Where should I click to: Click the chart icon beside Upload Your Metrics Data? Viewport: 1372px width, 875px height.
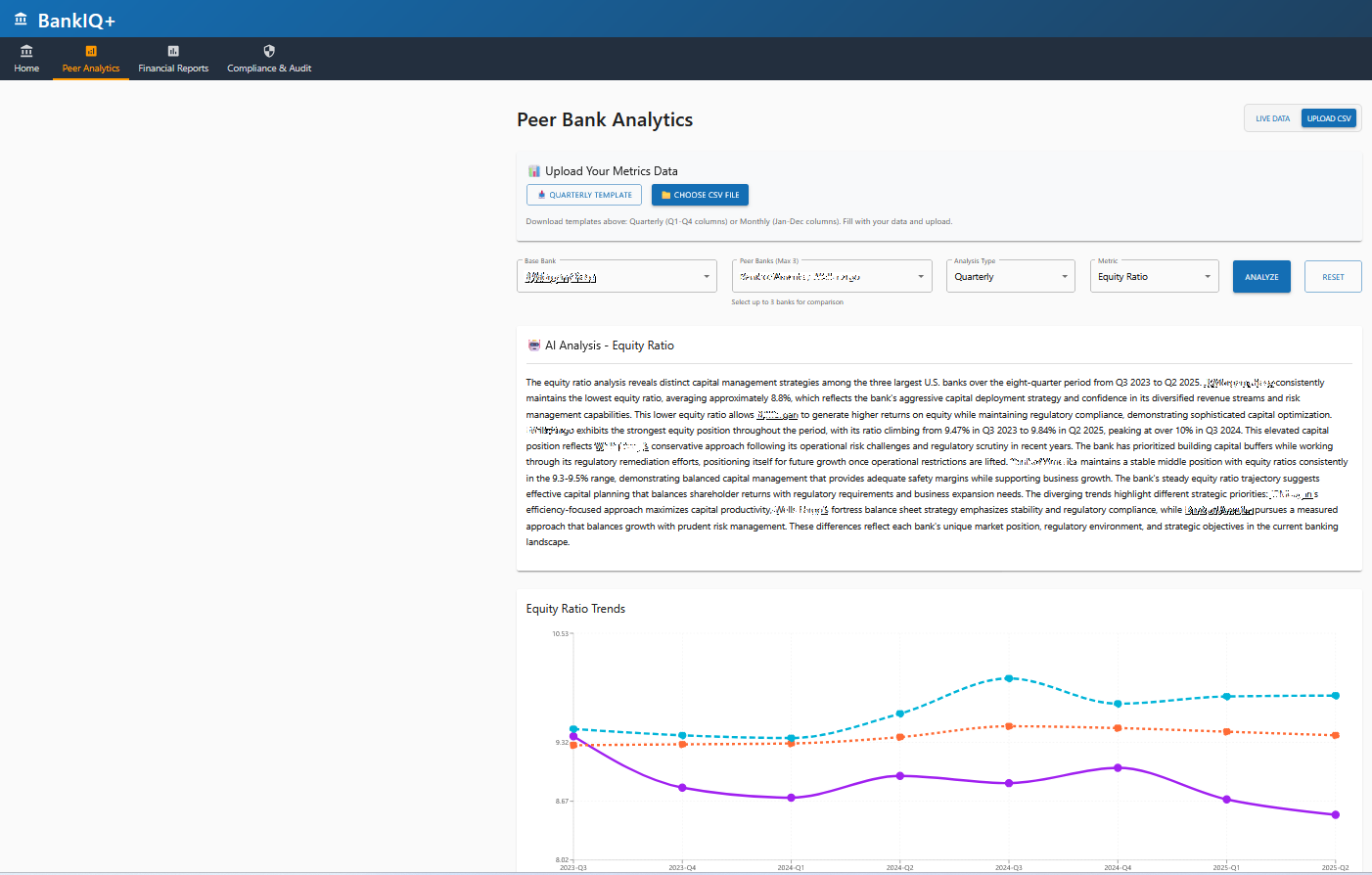tap(534, 171)
